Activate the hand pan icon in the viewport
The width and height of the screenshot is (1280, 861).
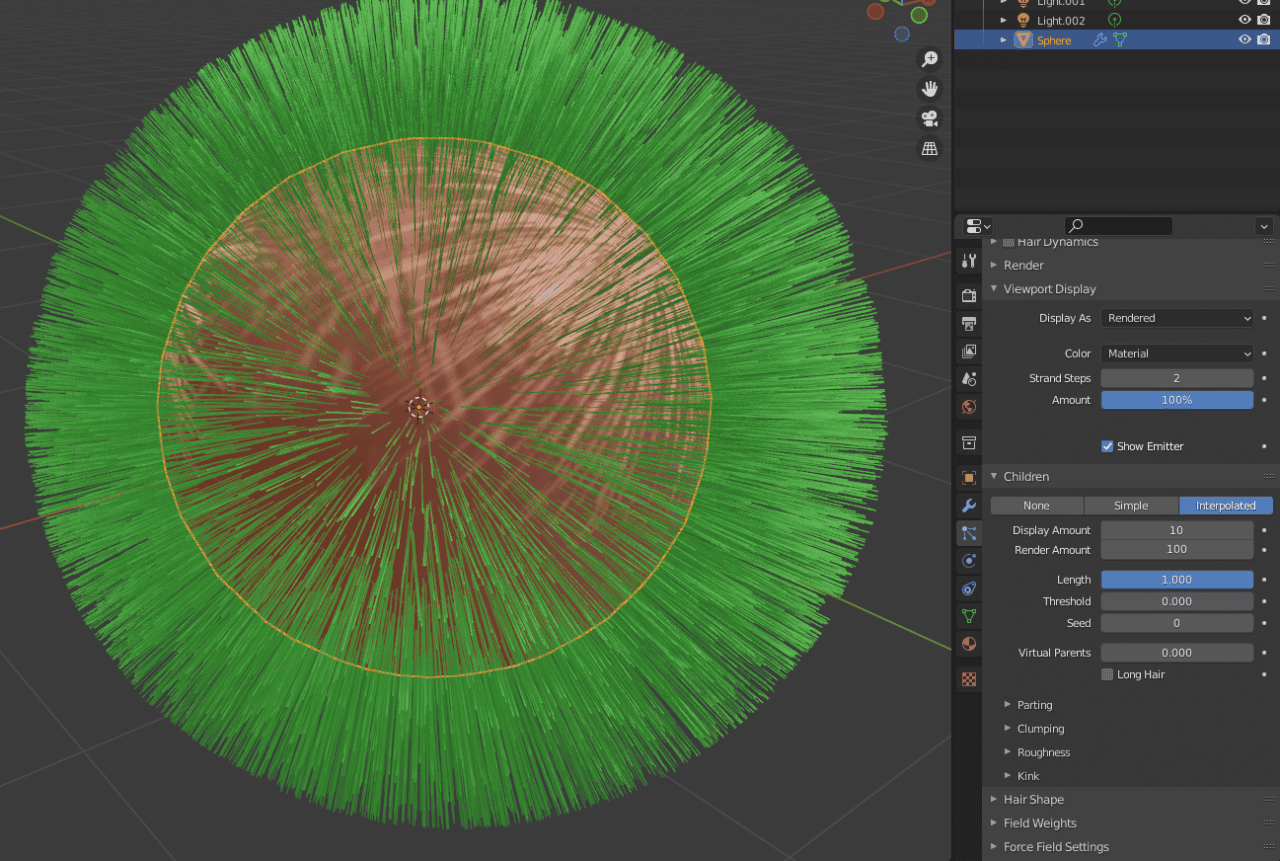[929, 88]
